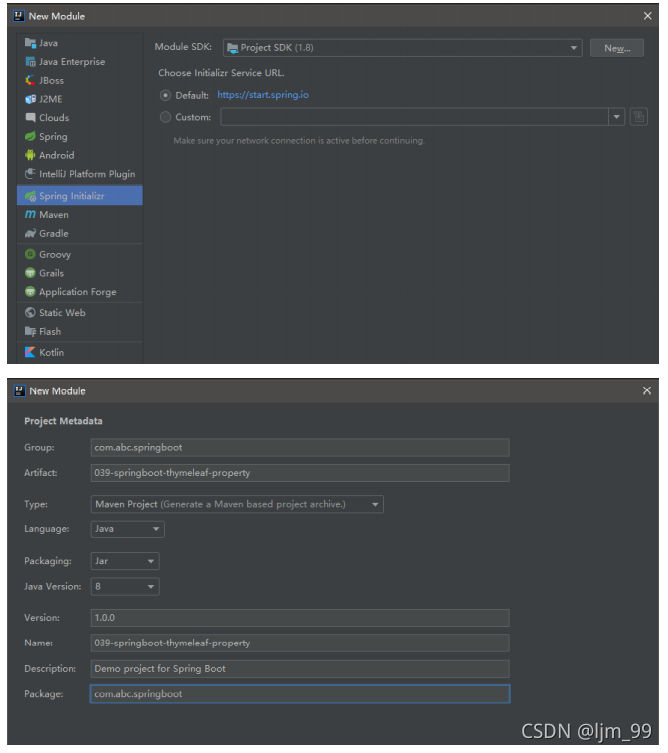668x753 pixels.
Task: Click the Android robot icon
Action: pyautogui.click(x=30, y=155)
